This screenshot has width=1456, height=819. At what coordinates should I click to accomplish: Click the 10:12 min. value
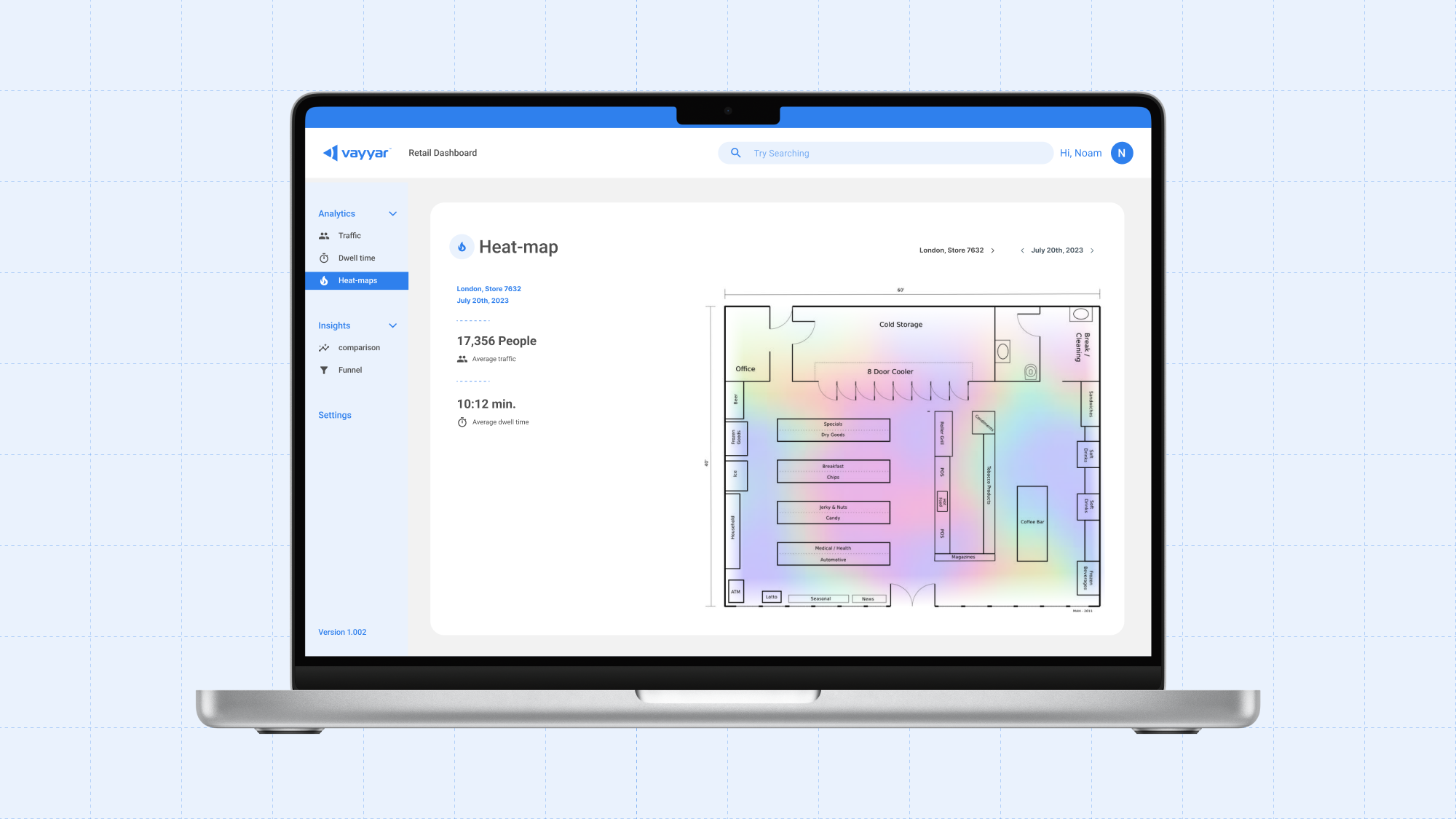(486, 404)
